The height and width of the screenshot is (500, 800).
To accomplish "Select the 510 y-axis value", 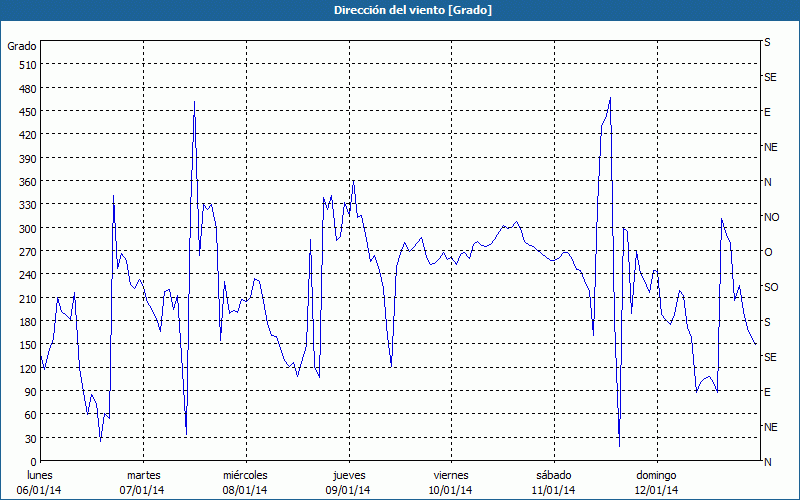I will pyautogui.click(x=28, y=65).
